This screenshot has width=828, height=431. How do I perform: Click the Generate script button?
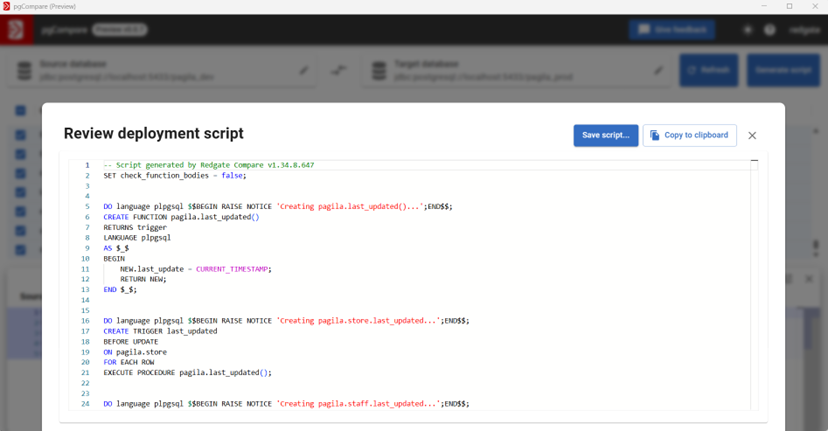point(783,71)
